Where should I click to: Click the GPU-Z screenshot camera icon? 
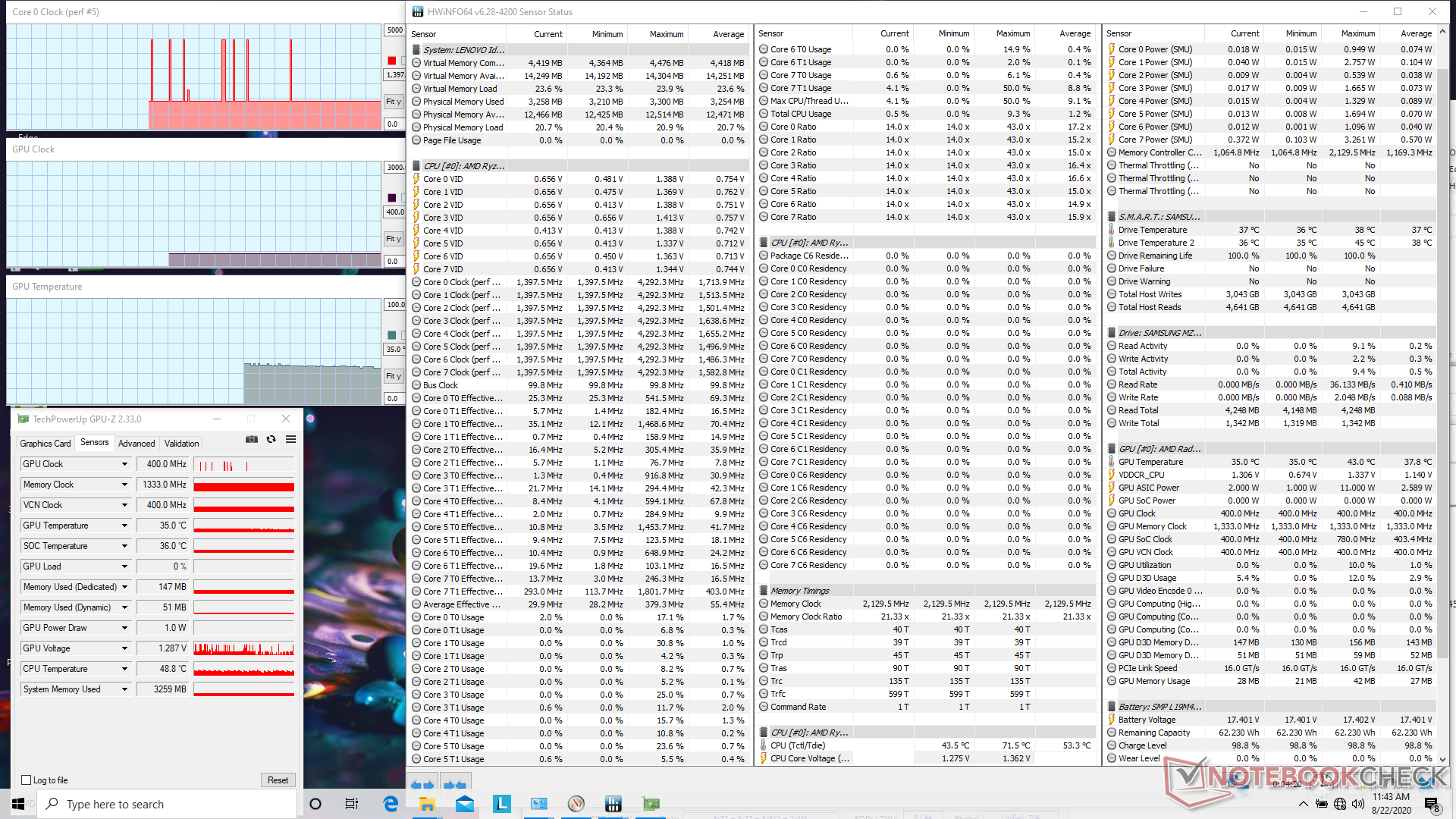[x=252, y=439]
